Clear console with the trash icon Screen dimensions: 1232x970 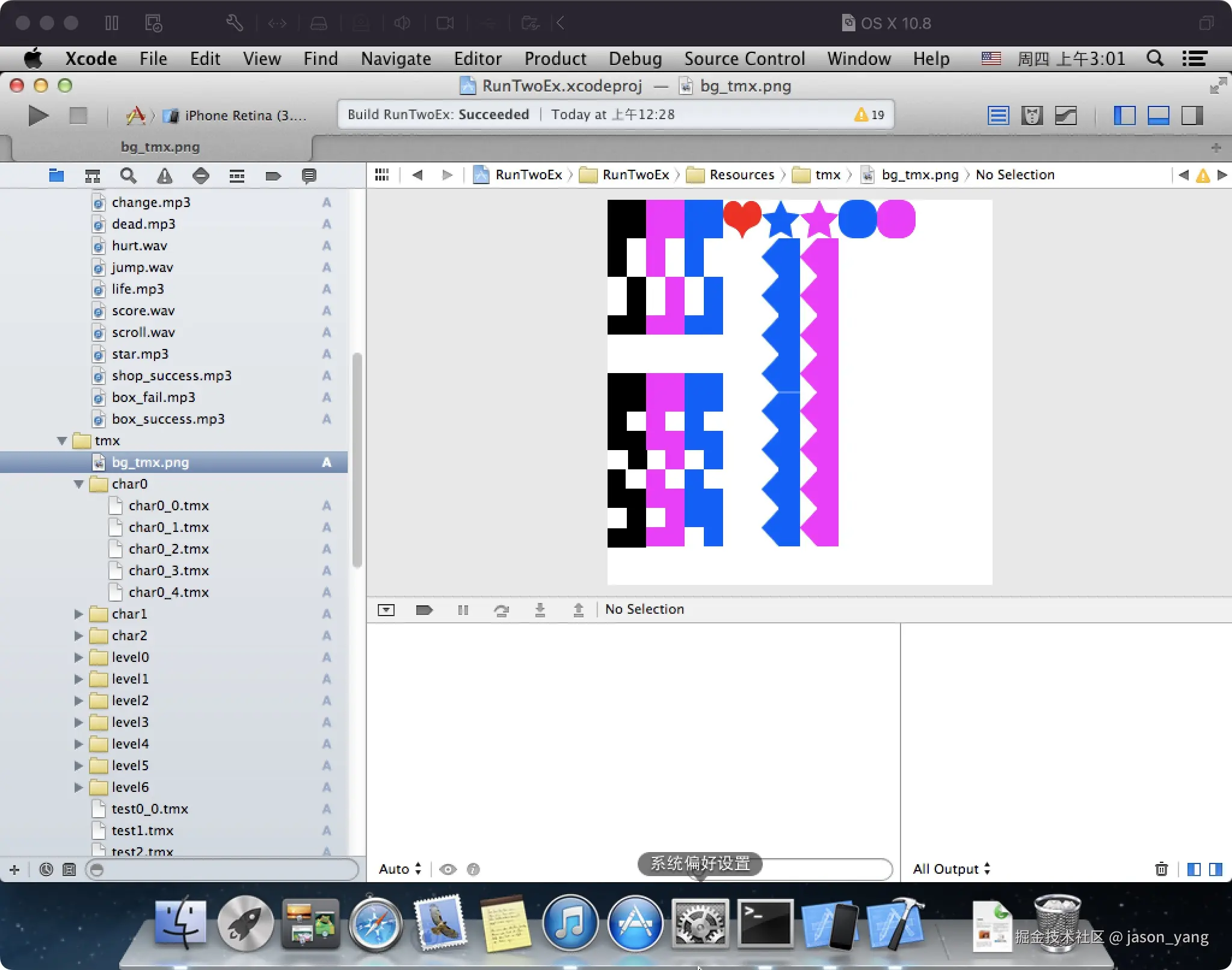click(1161, 869)
